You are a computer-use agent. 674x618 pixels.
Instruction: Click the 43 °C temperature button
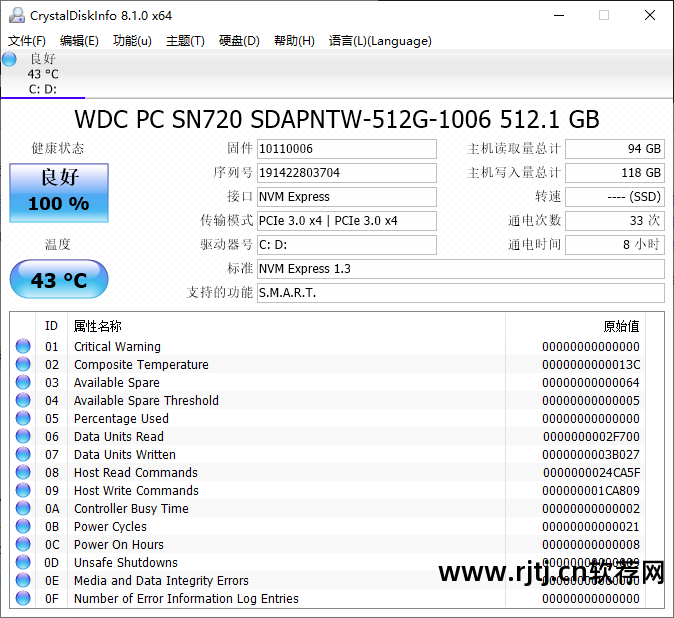pos(59,279)
